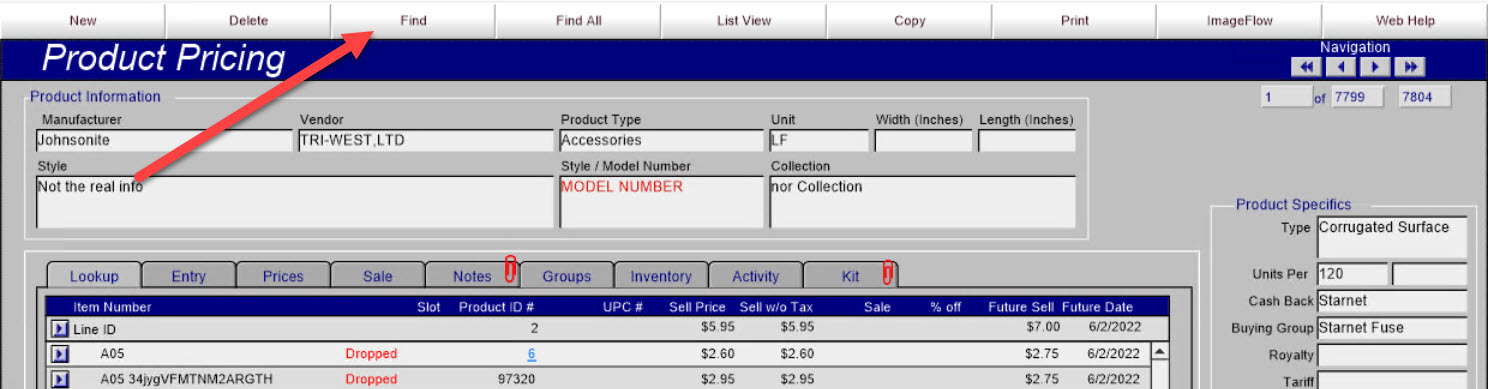1488x389 pixels.
Task: Click item list scrollbar up arrow
Action: (1160, 352)
